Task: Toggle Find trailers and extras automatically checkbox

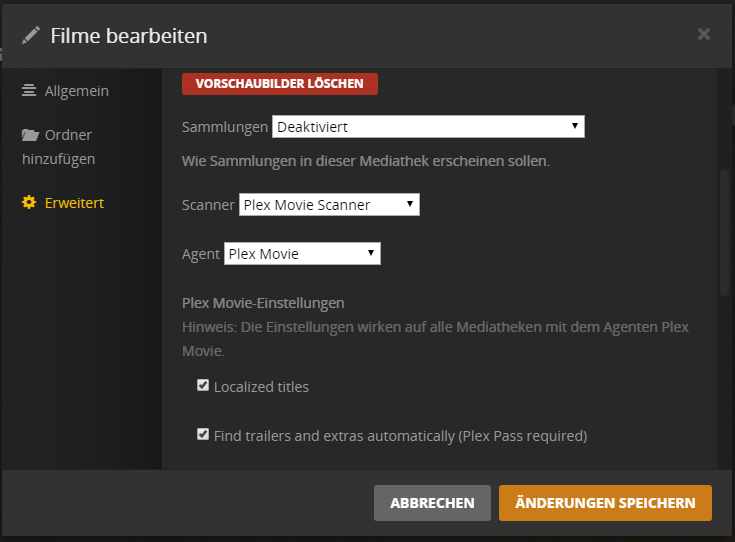Action: 203,434
